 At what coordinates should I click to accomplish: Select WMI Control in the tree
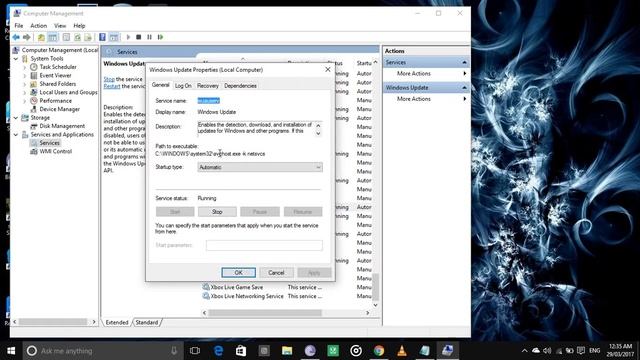pyautogui.click(x=56, y=151)
